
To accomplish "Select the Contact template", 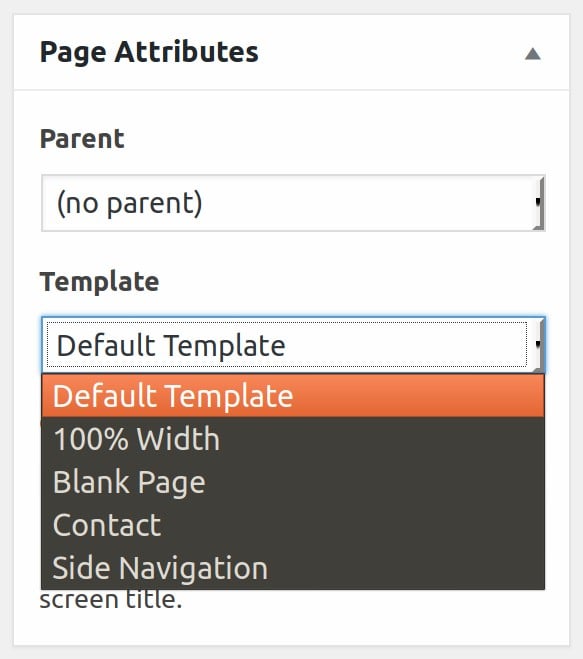I will pyautogui.click(x=293, y=525).
